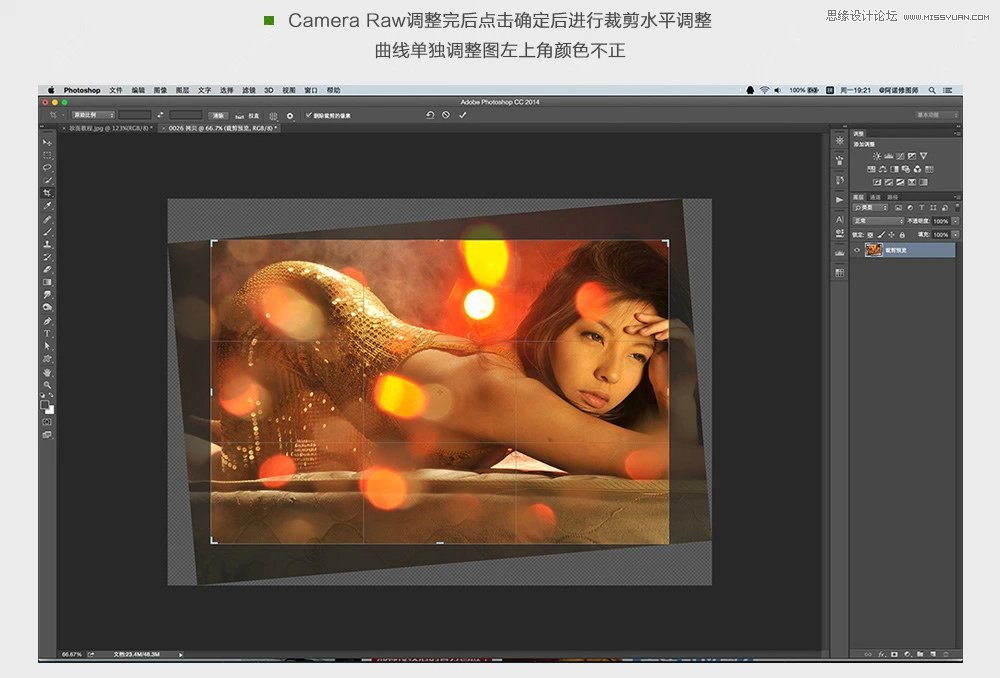
Task: Add a Brightness/Contrast adjustment
Action: (x=877, y=156)
